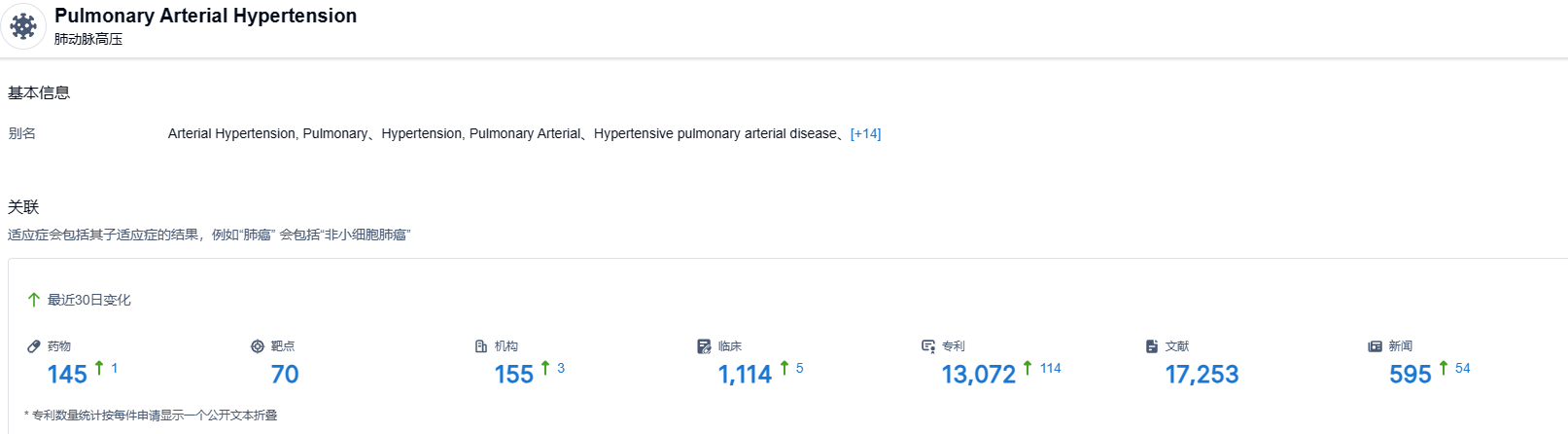This screenshot has width=1568, height=434.
Task: Open the 1,114 clinical trials count
Action: (x=745, y=375)
